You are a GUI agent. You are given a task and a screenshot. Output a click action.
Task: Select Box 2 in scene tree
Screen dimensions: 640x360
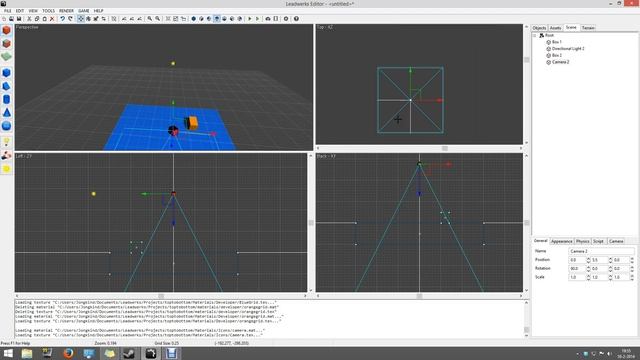pyautogui.click(x=556, y=55)
